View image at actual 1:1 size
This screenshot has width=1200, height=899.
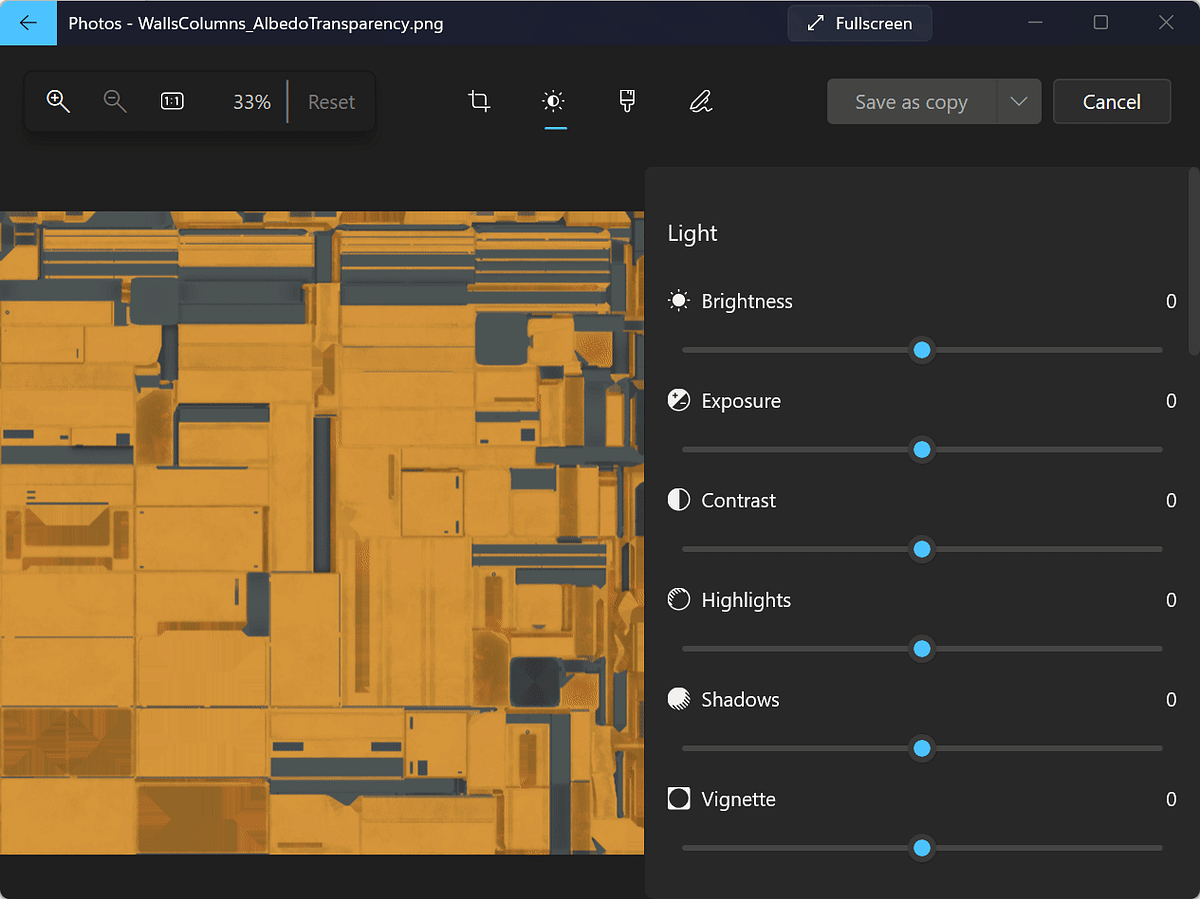(x=172, y=101)
